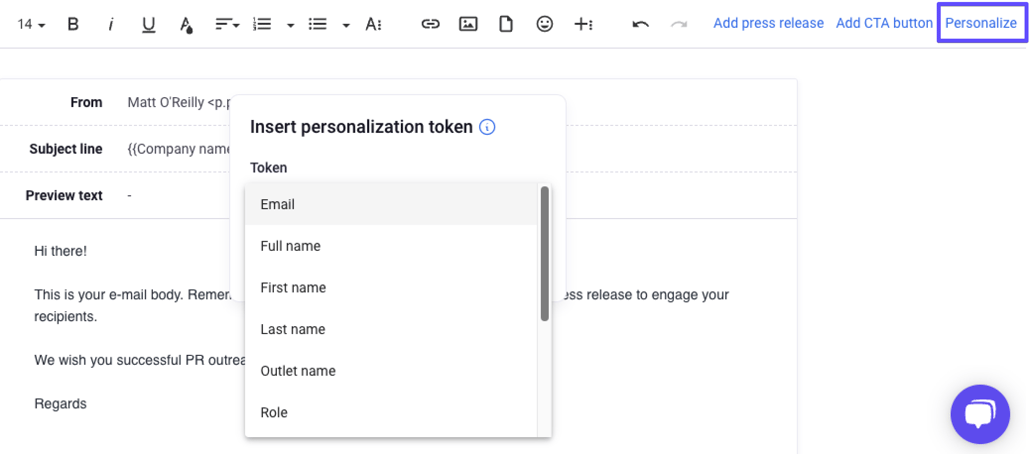Click the 'Regards' closing text
This screenshot has height=454, width=1032.
click(60, 403)
